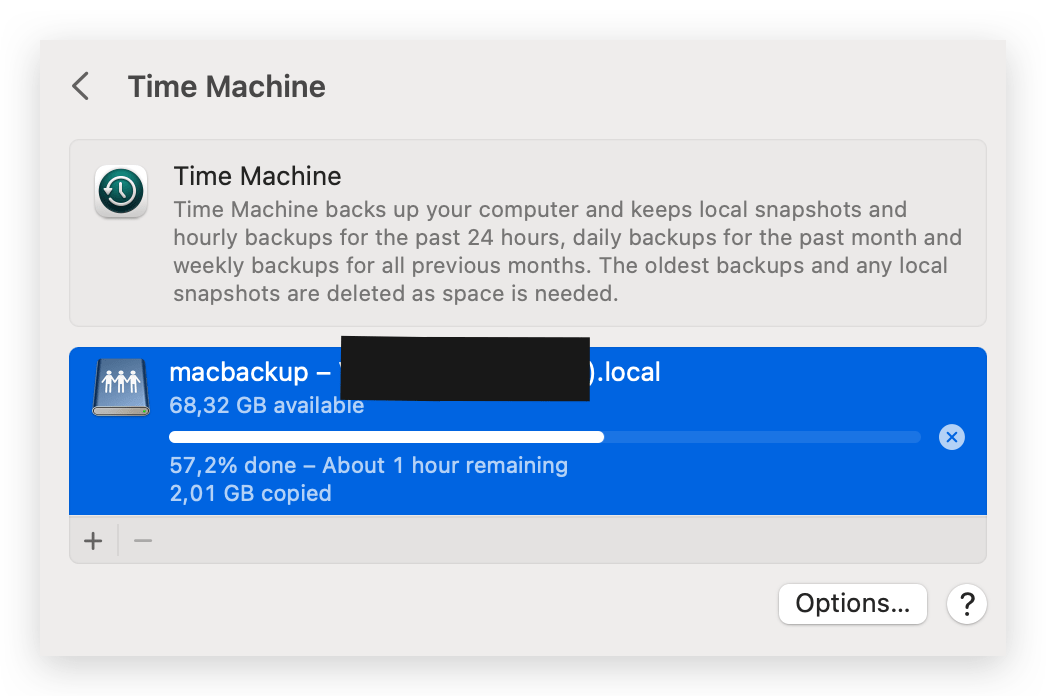Click the plus icon to add backup disk
Screen dimensions: 1046x696
(92, 540)
